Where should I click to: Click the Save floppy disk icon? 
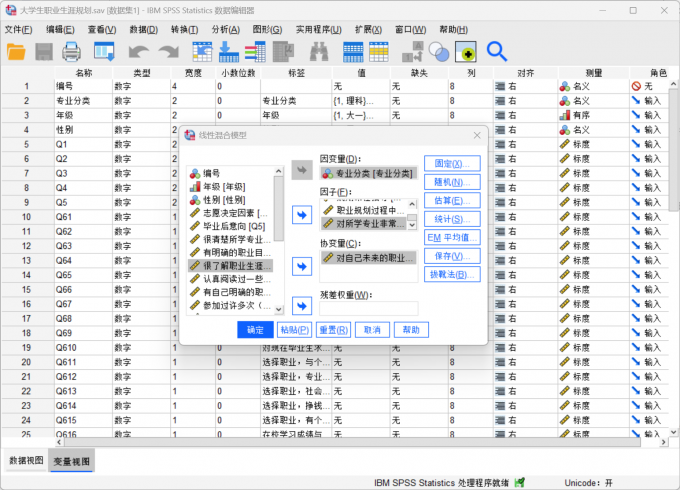click(x=44, y=52)
